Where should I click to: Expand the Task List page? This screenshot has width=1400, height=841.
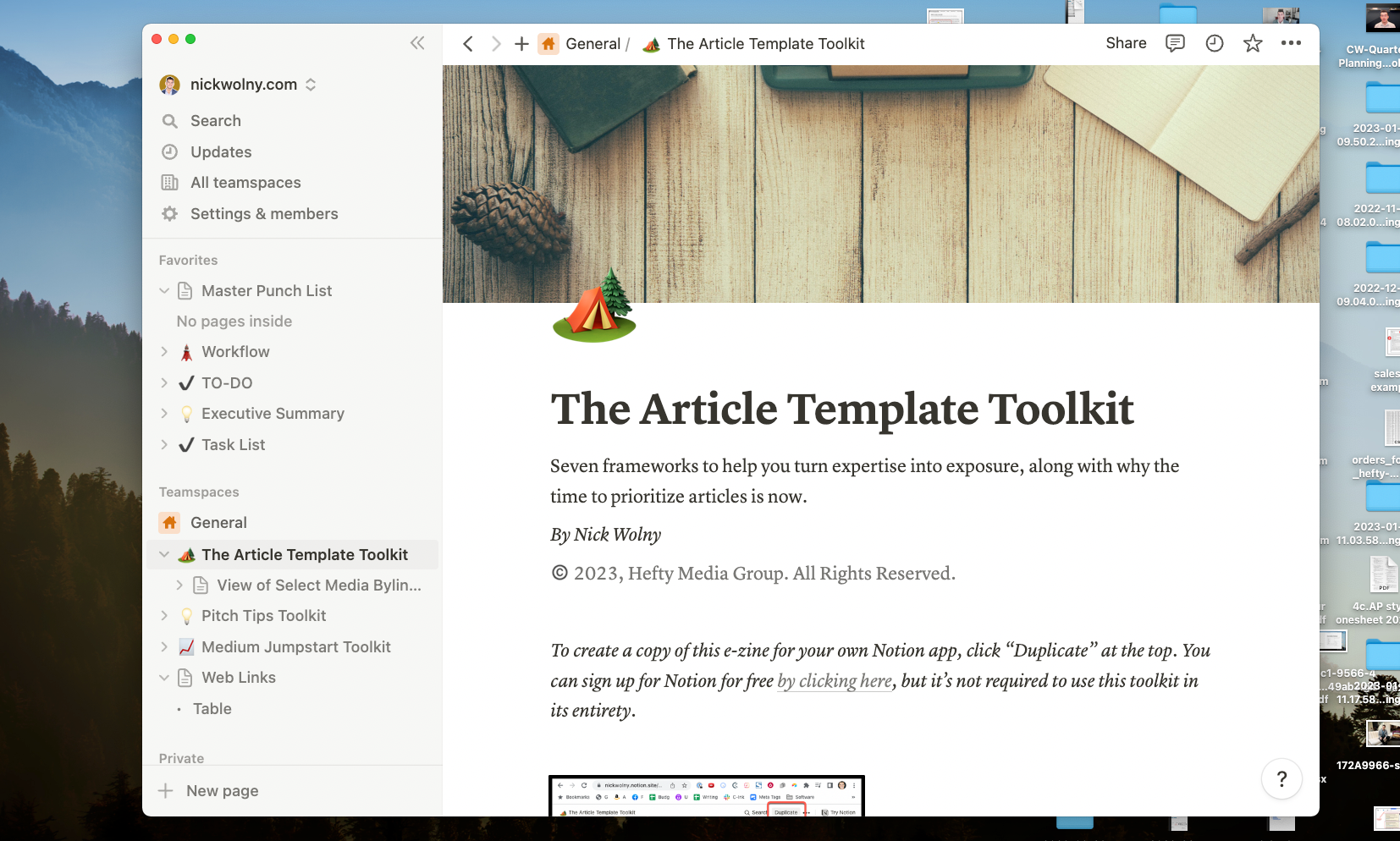click(x=164, y=445)
